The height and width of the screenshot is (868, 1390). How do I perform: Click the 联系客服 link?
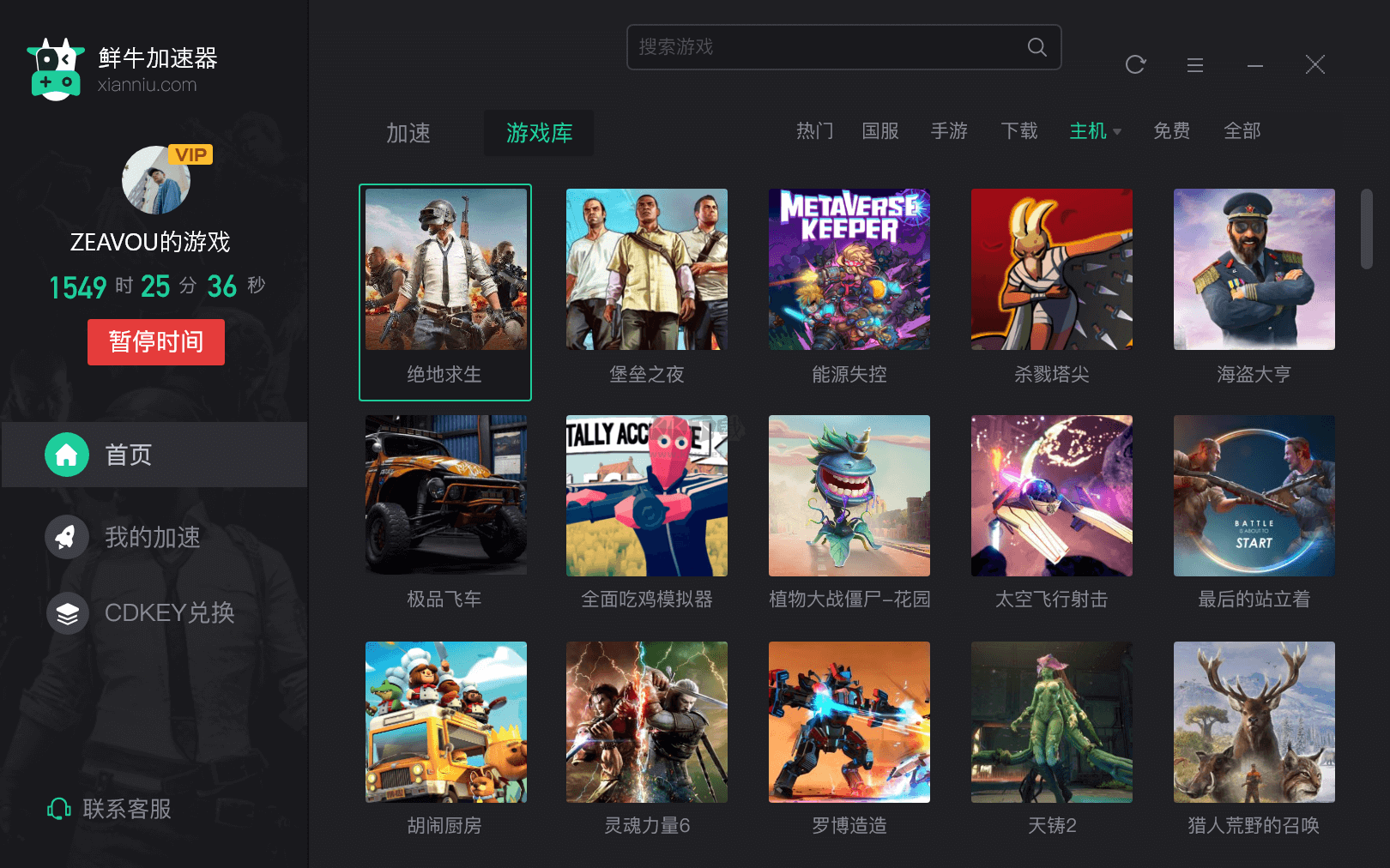pyautogui.click(x=127, y=809)
